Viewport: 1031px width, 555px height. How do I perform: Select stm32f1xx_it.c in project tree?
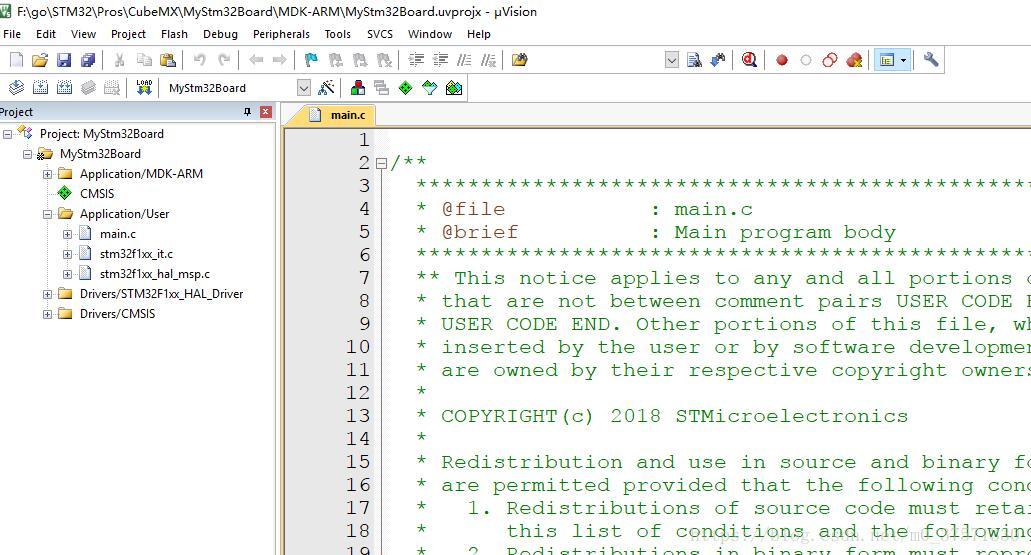point(136,254)
